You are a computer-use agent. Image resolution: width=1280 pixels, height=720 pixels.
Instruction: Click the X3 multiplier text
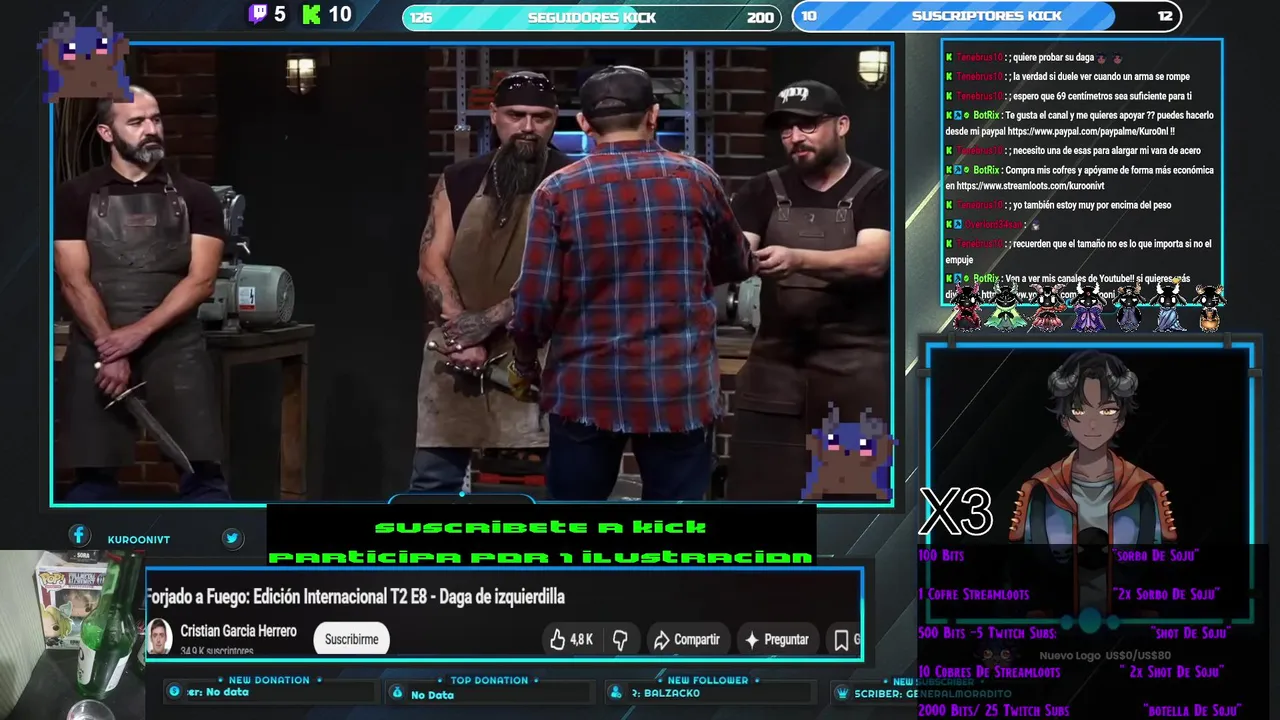[x=956, y=512]
